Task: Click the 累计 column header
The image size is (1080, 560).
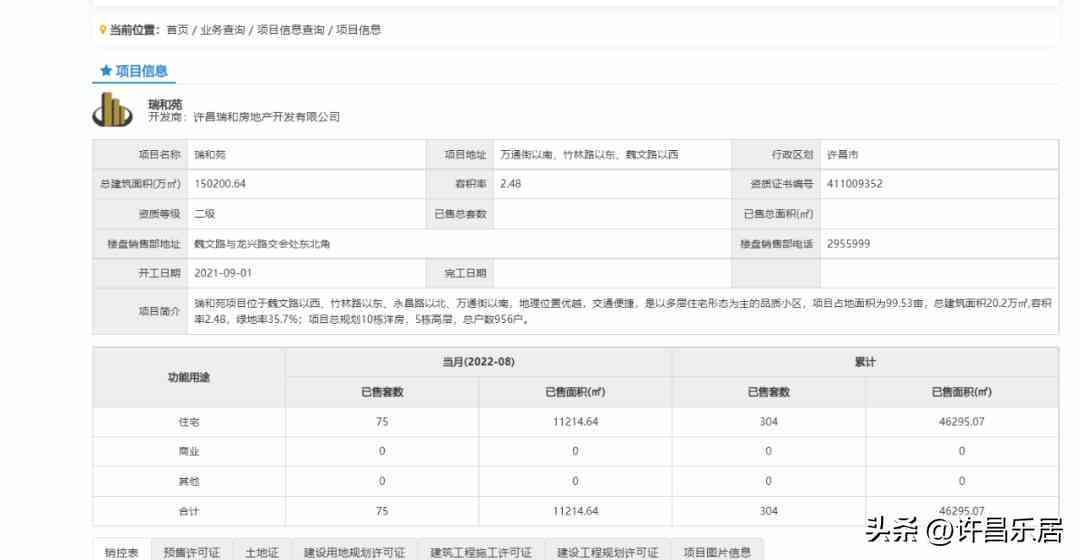Action: coord(865,362)
